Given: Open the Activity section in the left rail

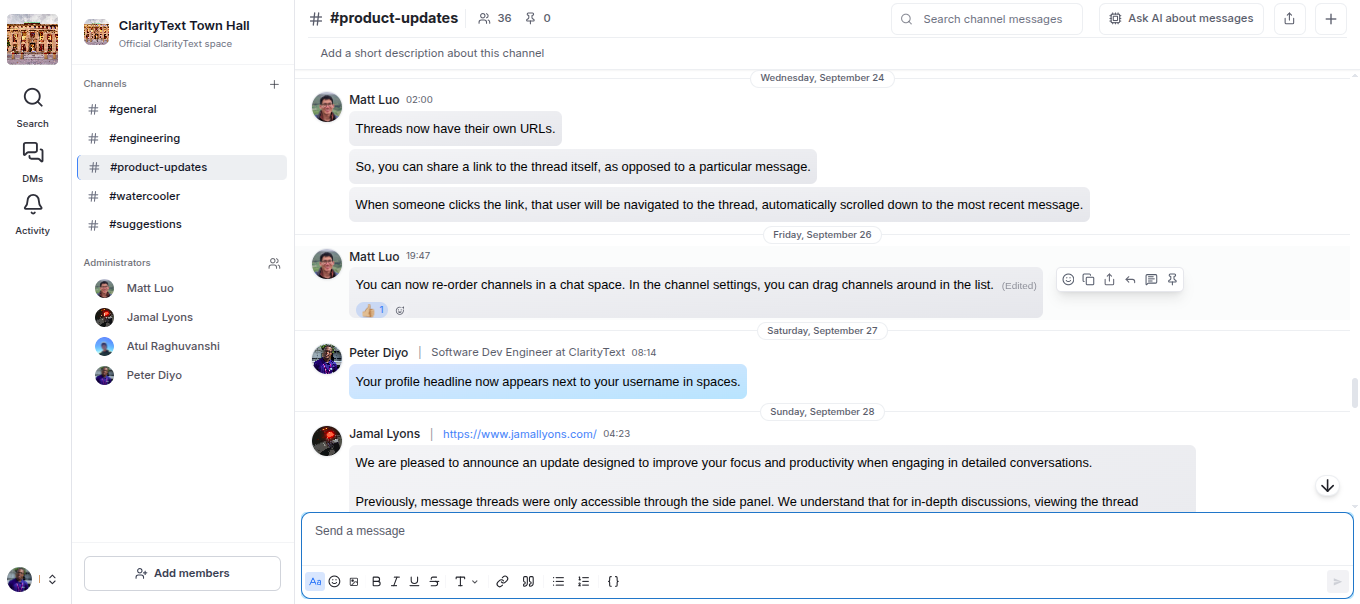Looking at the screenshot, I should click(32, 212).
